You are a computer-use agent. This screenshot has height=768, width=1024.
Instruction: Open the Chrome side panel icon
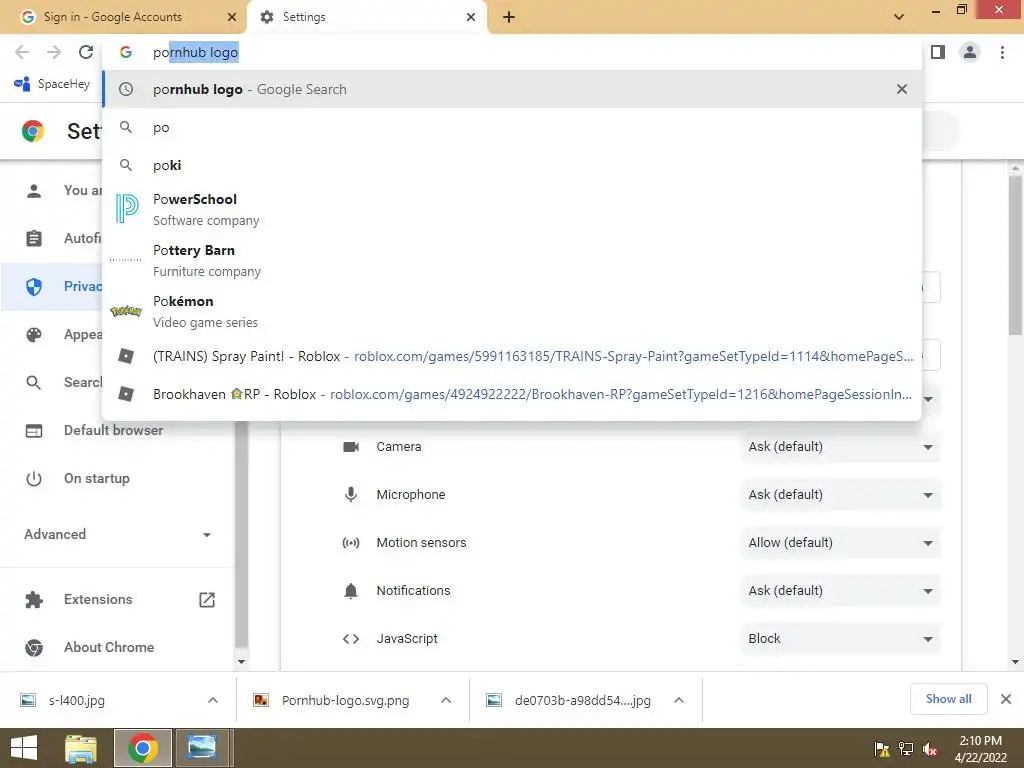click(x=938, y=52)
